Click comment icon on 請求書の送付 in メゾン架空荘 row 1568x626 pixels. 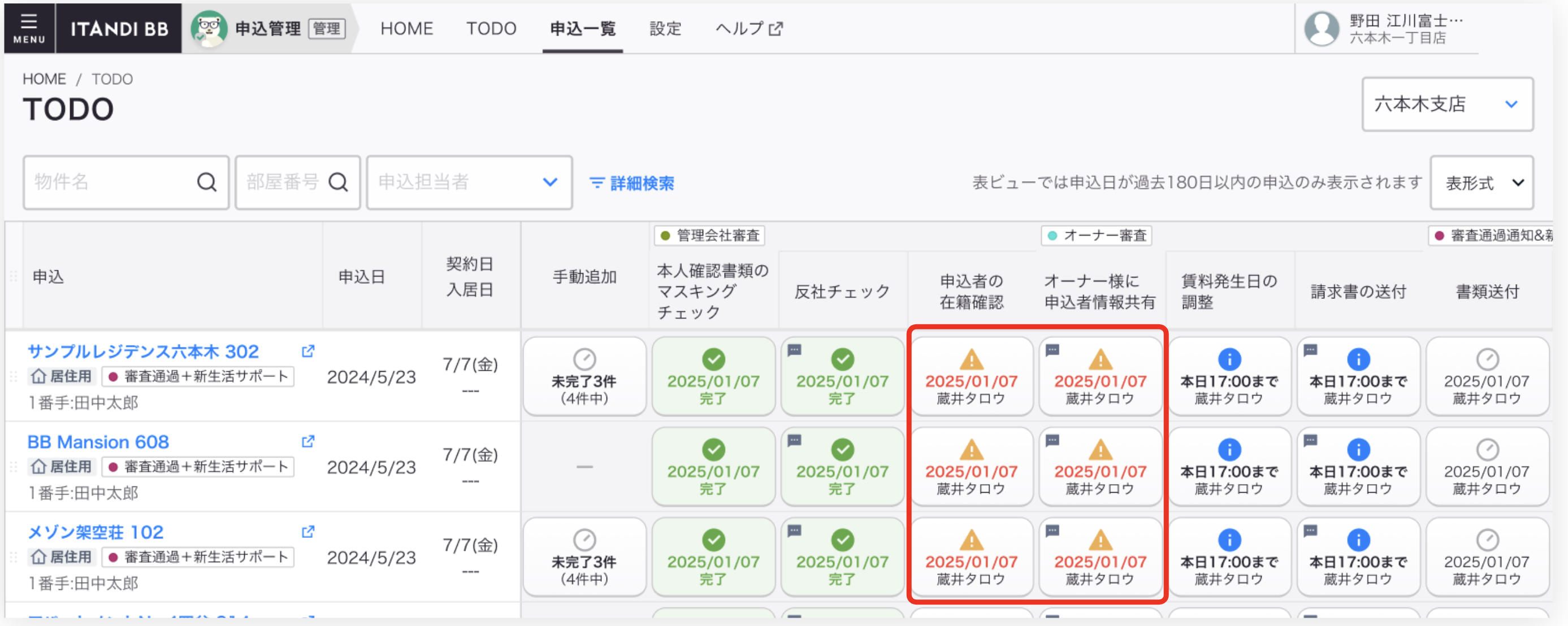pyautogui.click(x=1310, y=531)
